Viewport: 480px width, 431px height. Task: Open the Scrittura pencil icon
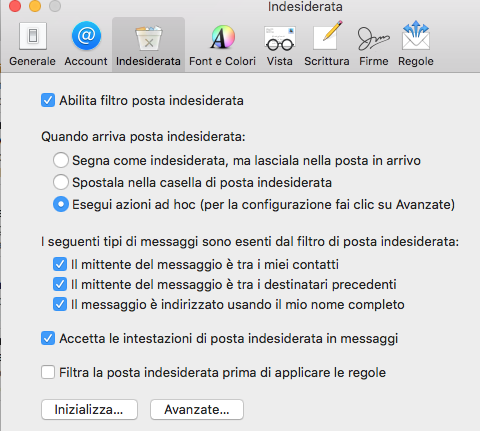tap(327, 36)
